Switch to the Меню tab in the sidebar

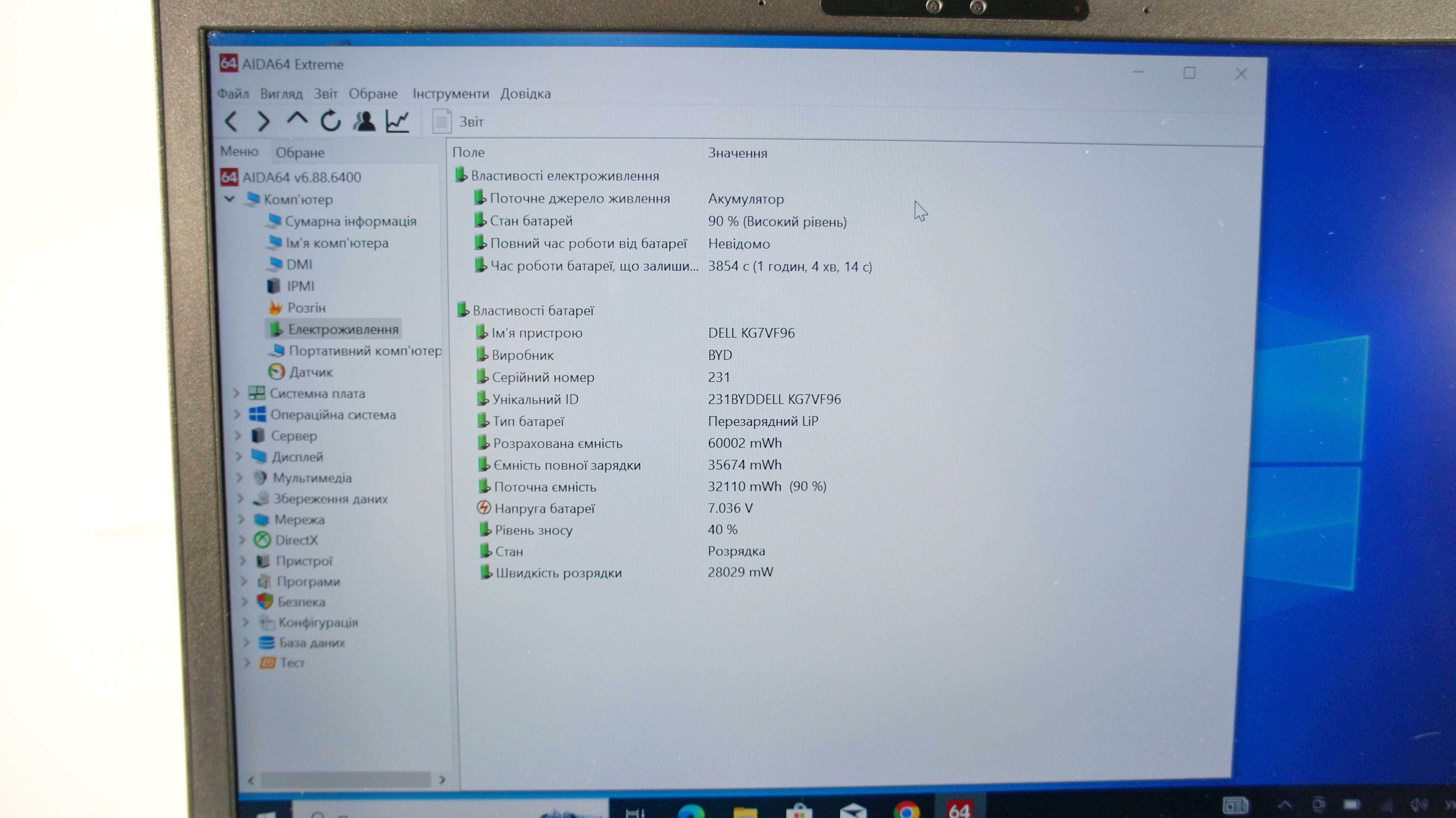[239, 152]
